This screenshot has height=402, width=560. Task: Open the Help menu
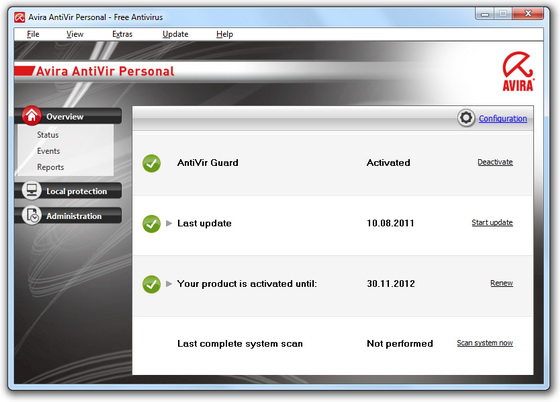pos(224,34)
